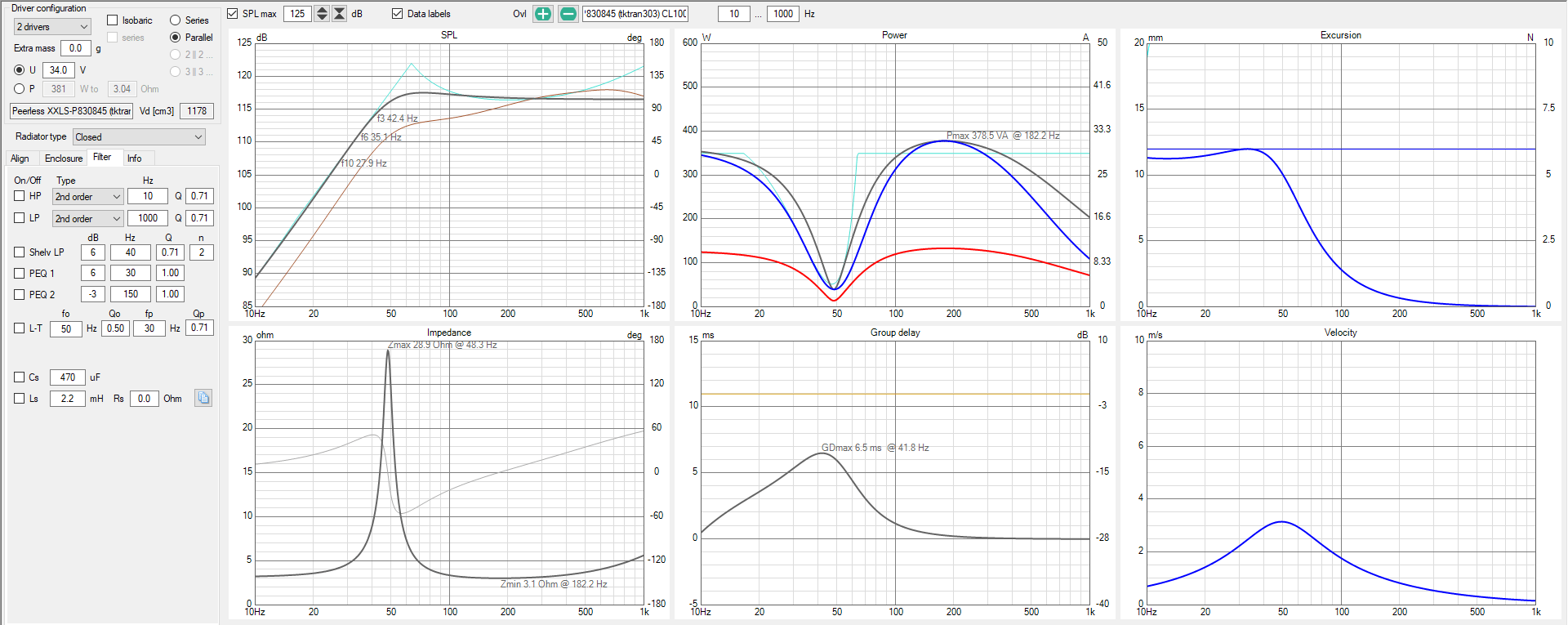Viewport: 1568px width, 625px height.
Task: Decrease SPL max with down arrow
Action: (322, 18)
